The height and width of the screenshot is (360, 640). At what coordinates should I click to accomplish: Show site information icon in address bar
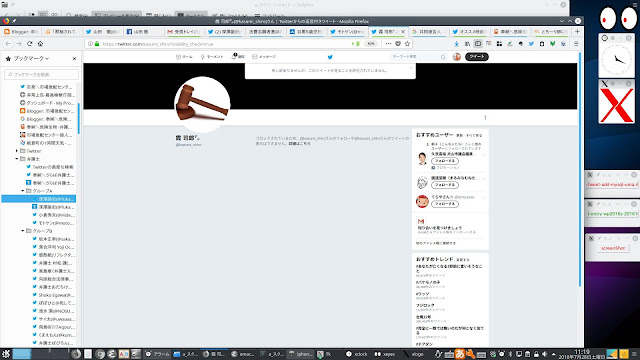(90, 44)
